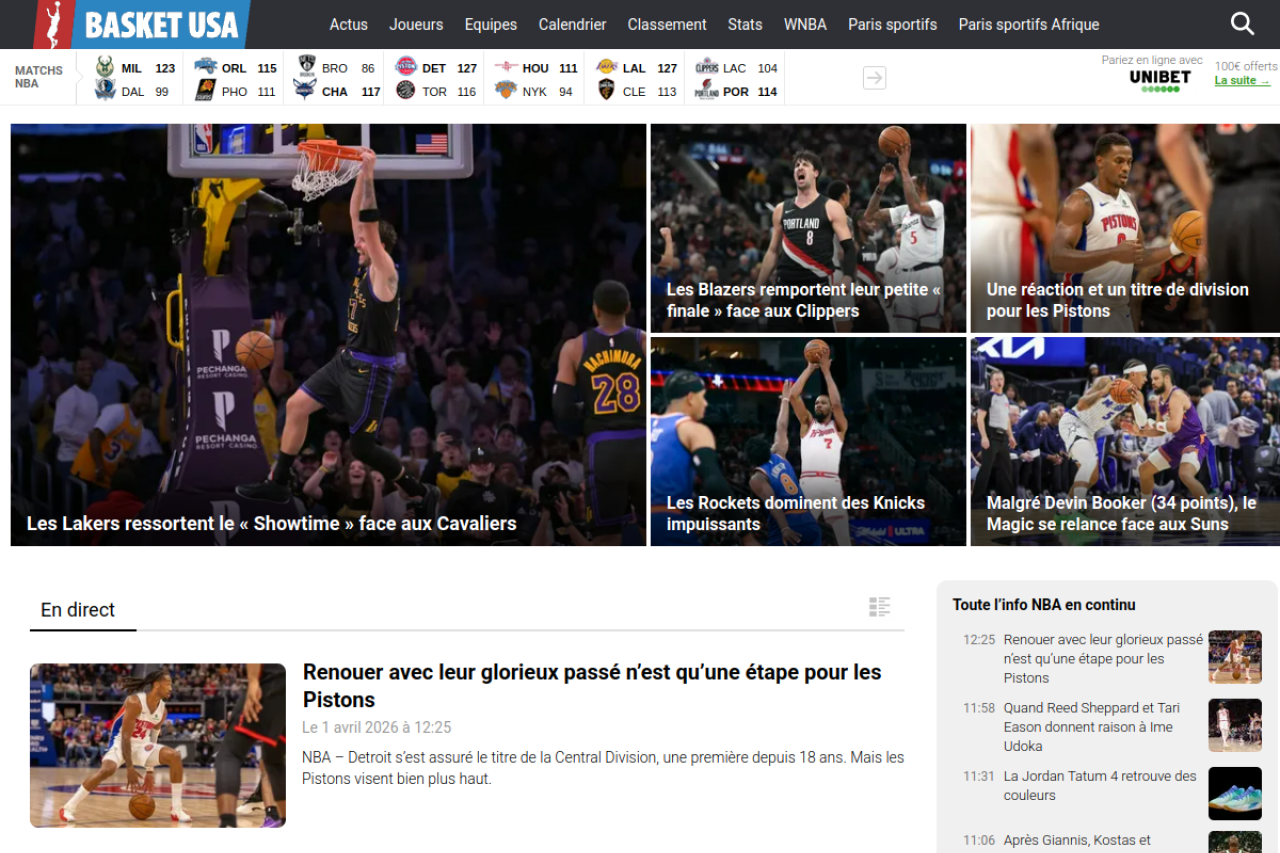Image resolution: width=1280 pixels, height=853 pixels.
Task: Toggle the list view icon beside En direct
Action: [879, 607]
